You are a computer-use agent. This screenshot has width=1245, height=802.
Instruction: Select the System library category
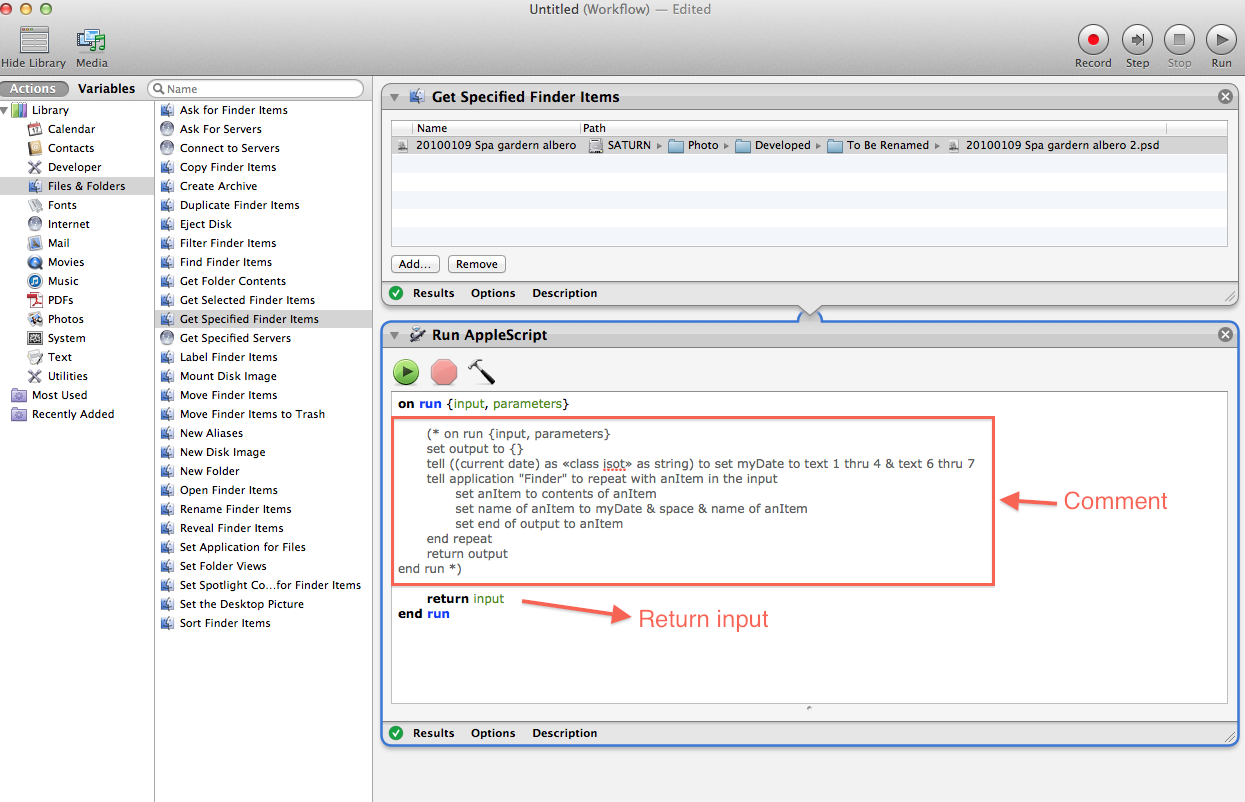pyautogui.click(x=66, y=338)
